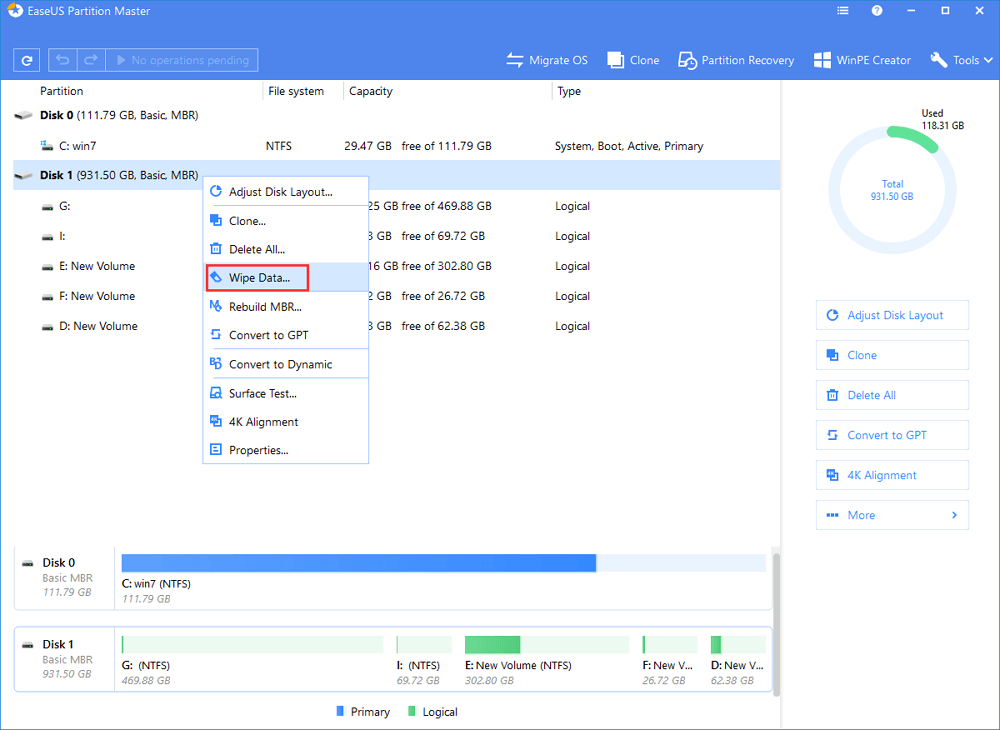Click the Redo arrow icon
Viewport: 1000px width, 730px height.
point(89,60)
